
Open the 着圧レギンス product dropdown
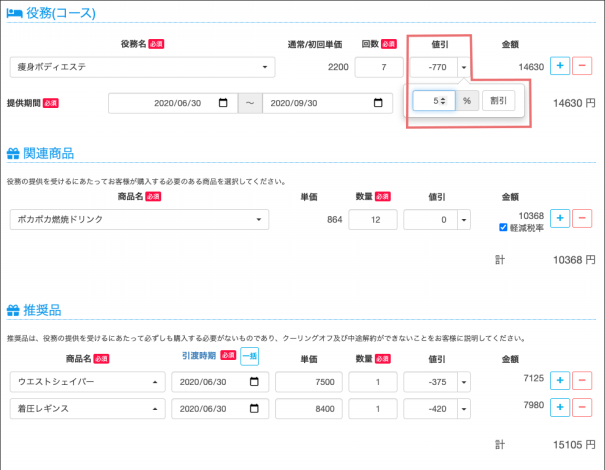coord(88,409)
